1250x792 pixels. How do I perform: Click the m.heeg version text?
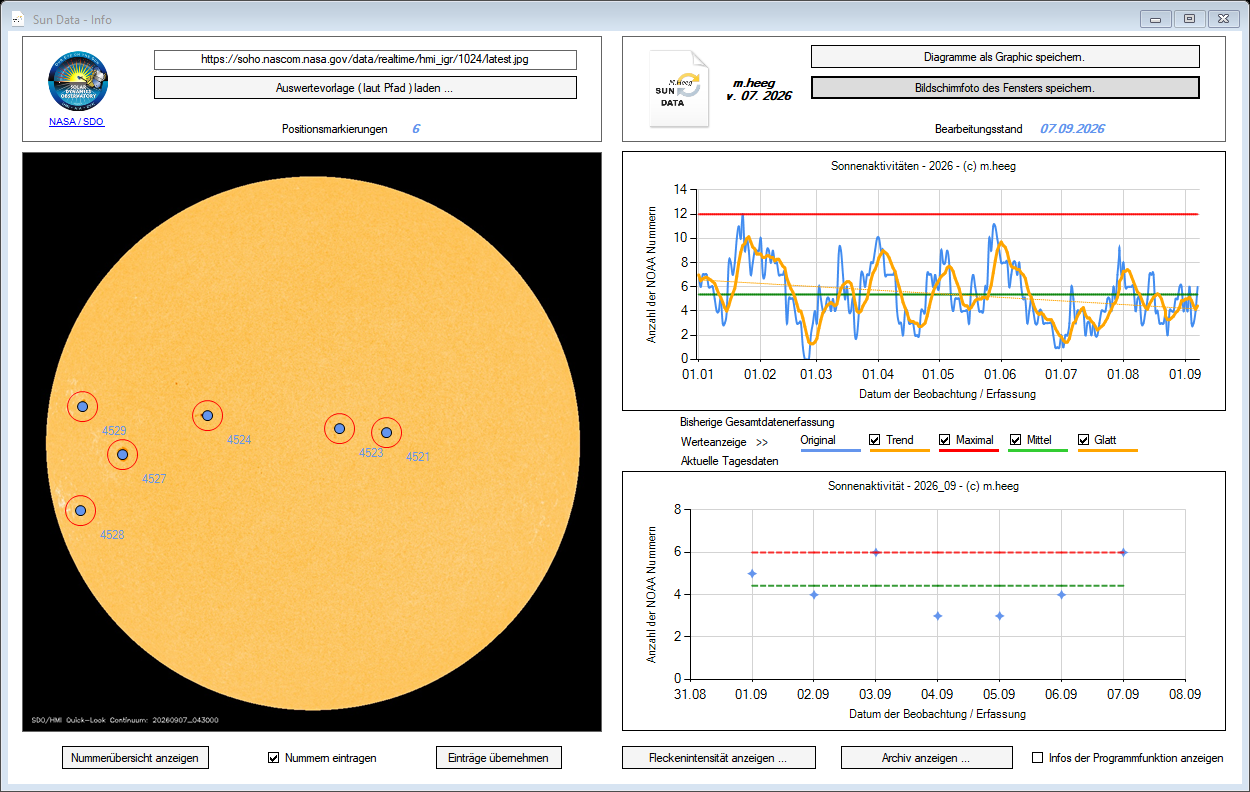(758, 90)
